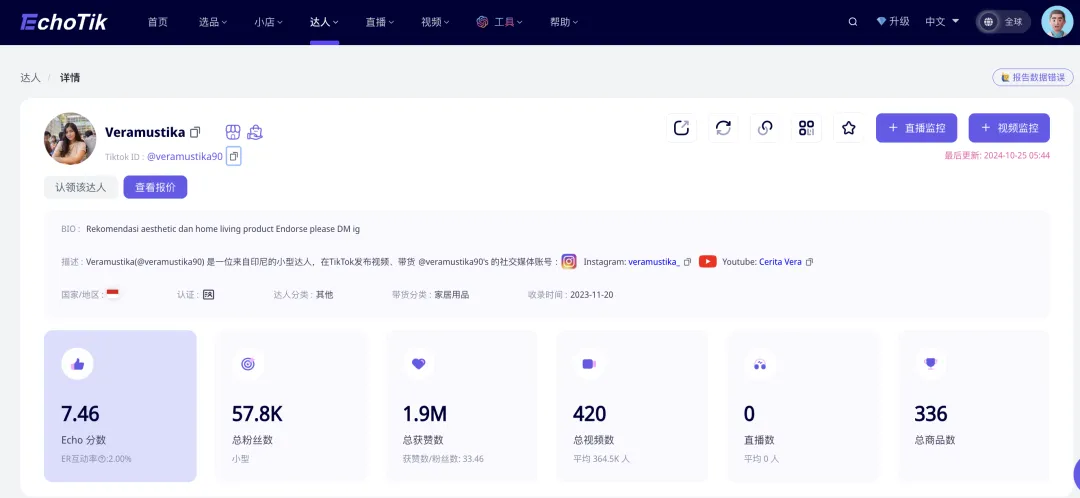Screen dimensions: 1080x498
Task: Expand the 直播 navigation dropdown
Action: [380, 22]
